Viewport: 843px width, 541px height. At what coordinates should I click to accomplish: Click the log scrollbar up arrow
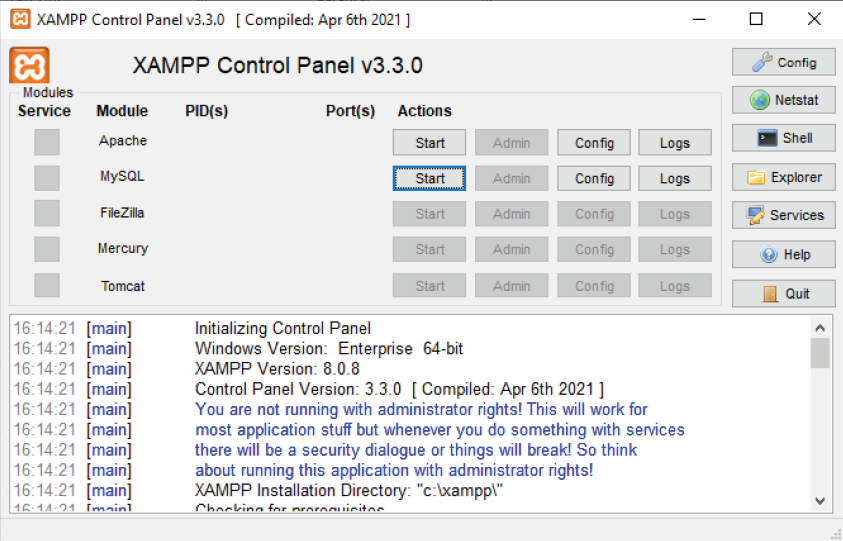[820, 327]
